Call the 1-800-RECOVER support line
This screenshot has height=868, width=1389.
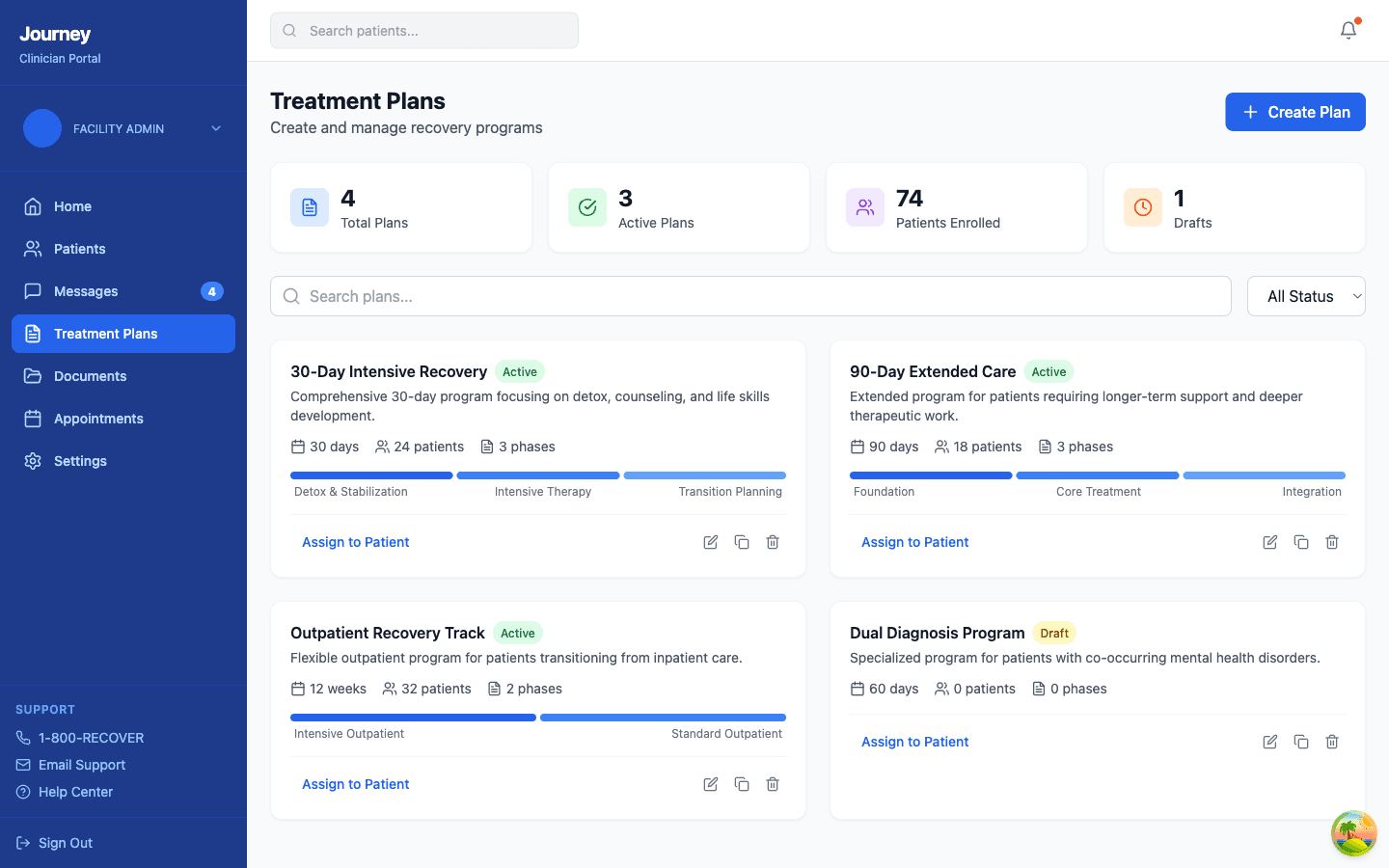tap(92, 737)
